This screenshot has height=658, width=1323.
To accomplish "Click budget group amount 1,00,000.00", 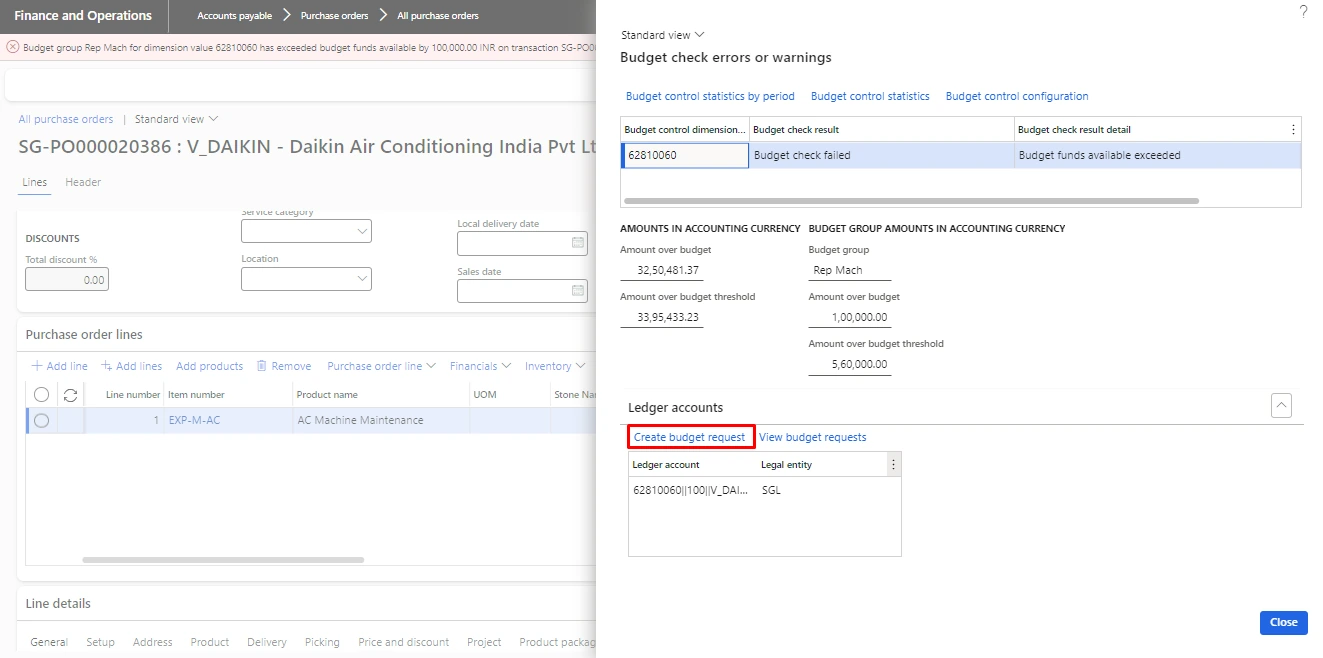I will coord(850,317).
